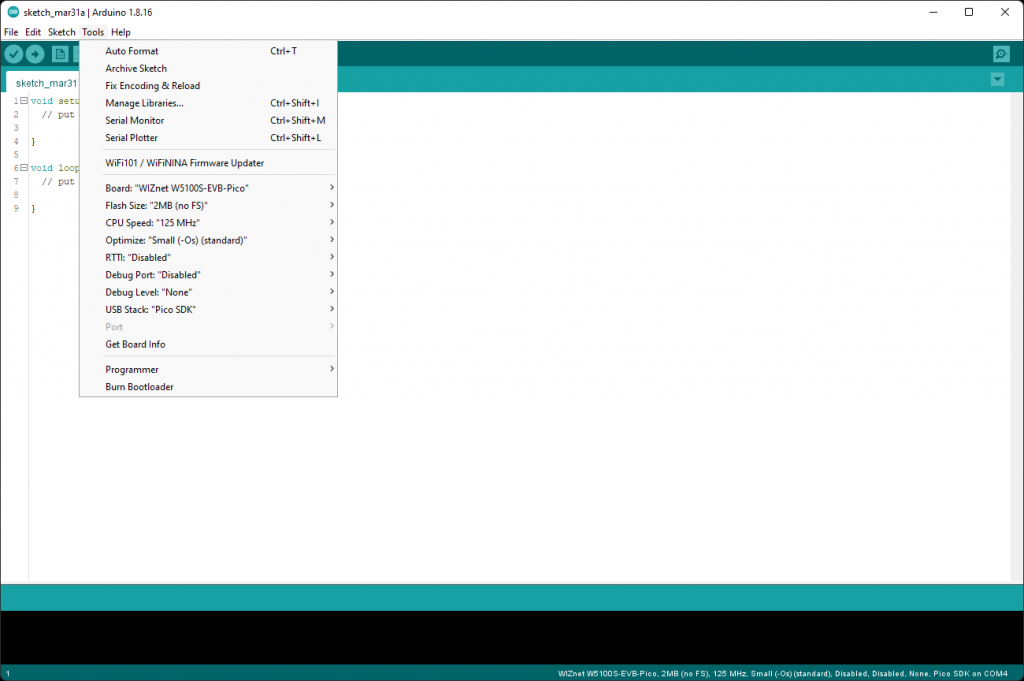Open the tab options dropdown arrow
Screen dimensions: 1024x681
coord(997,80)
